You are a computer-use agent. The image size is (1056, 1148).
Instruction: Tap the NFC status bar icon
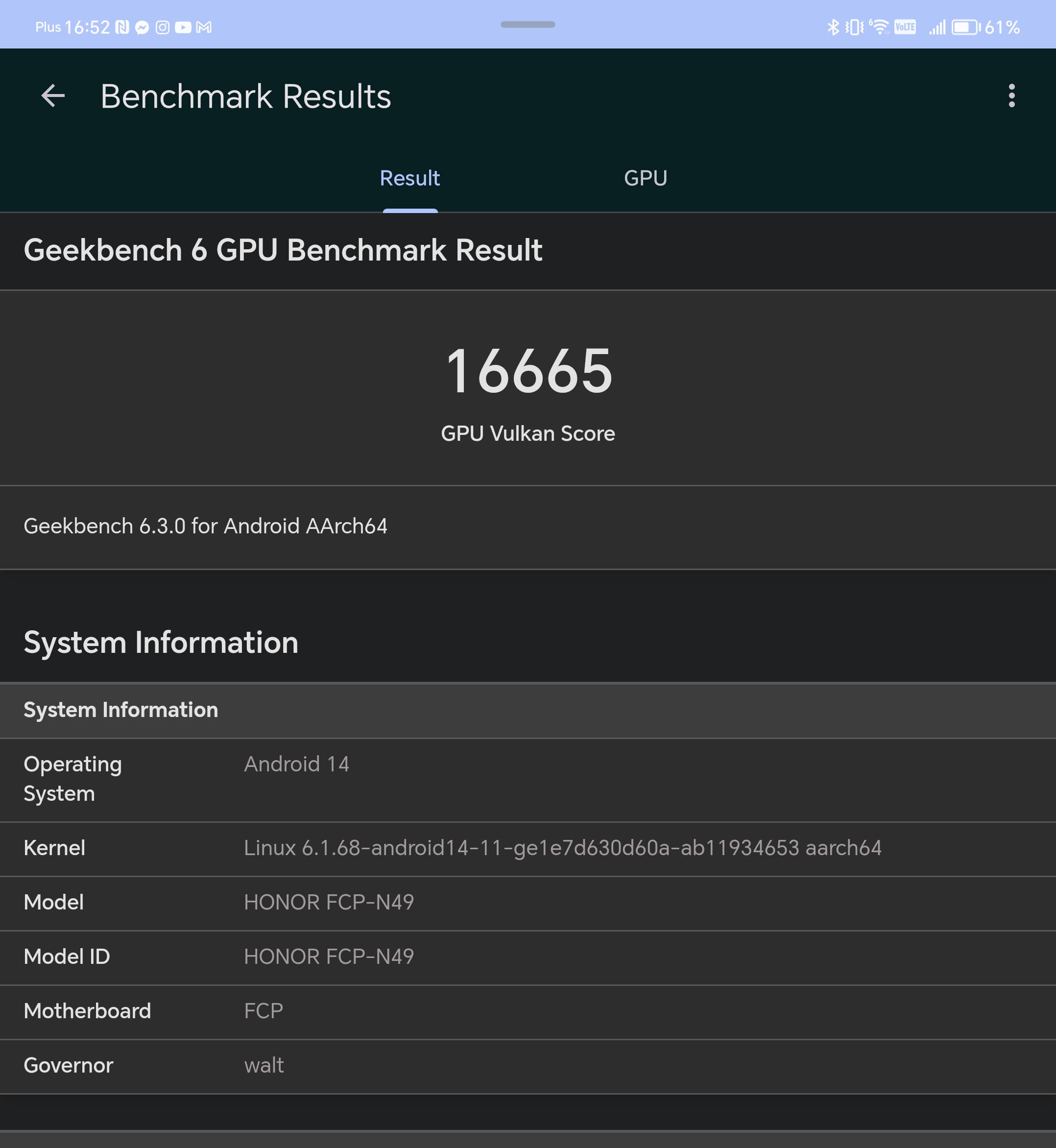click(122, 27)
